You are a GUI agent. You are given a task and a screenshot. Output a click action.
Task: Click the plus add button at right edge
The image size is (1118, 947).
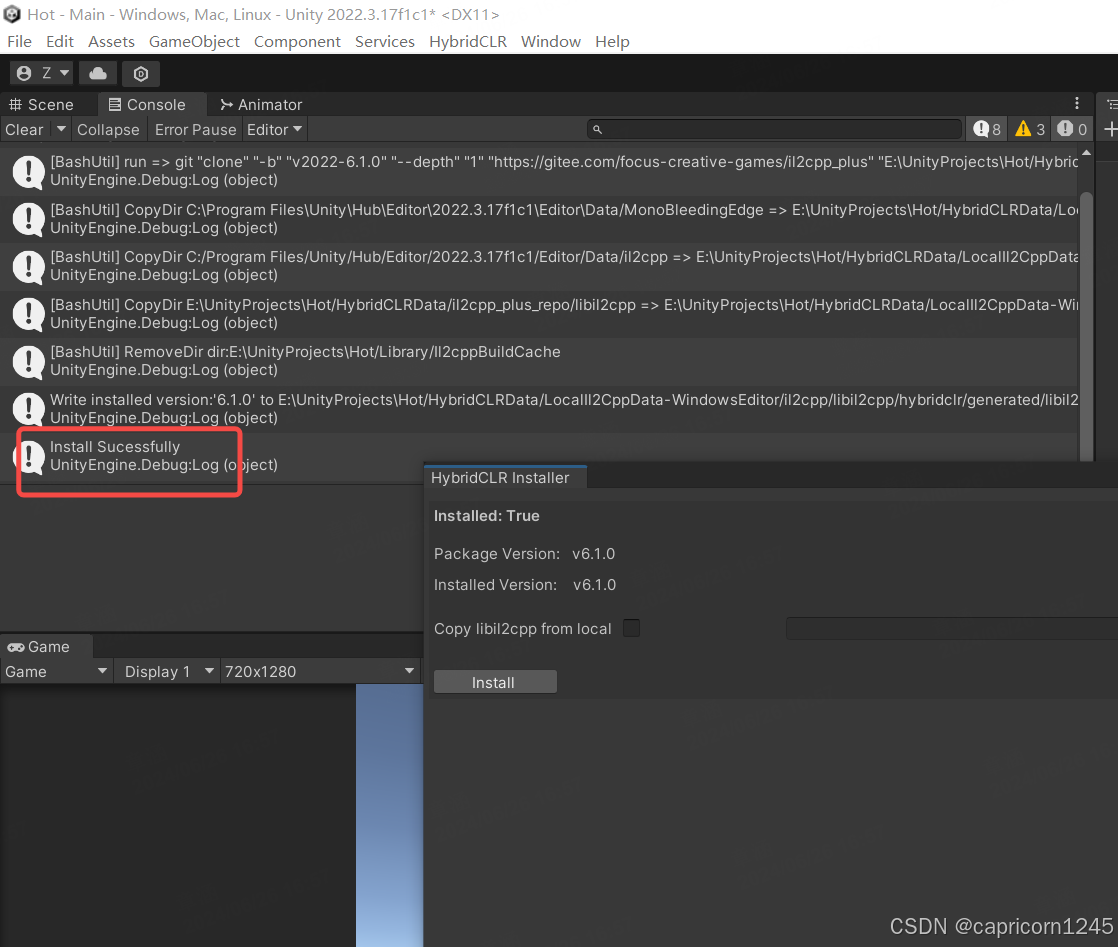coord(1110,129)
